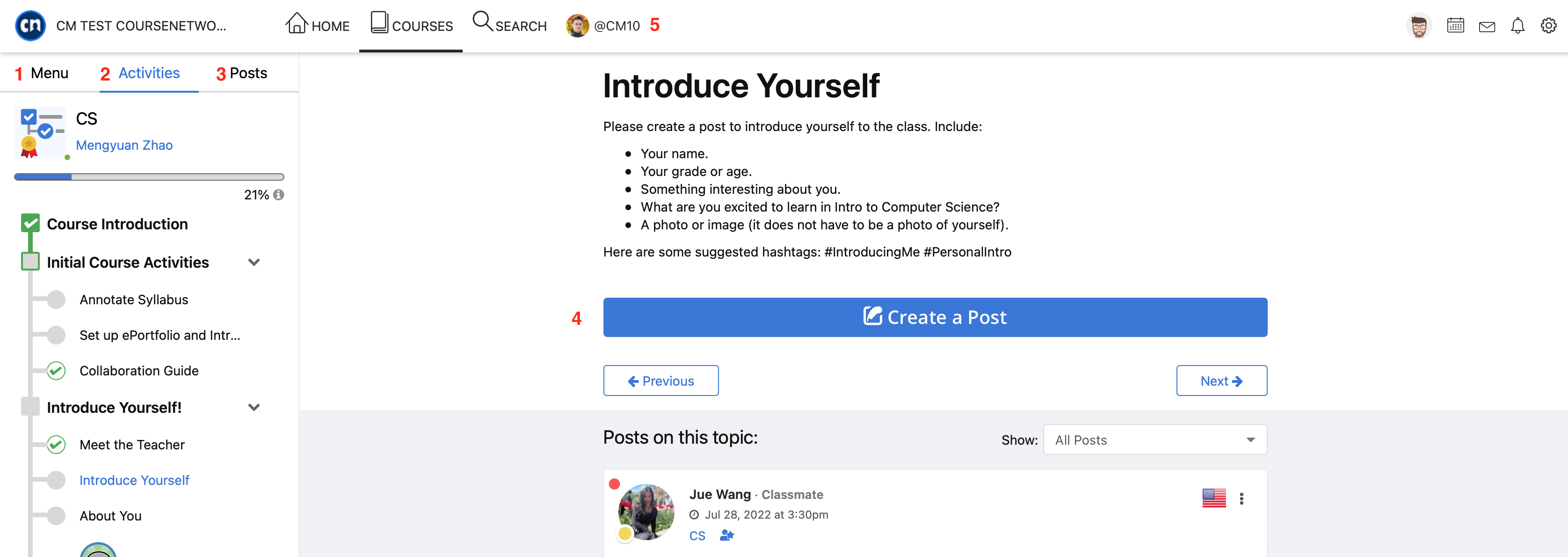Open Mengyuan Zhao's profile link
The height and width of the screenshot is (557, 1568).
tap(124, 145)
